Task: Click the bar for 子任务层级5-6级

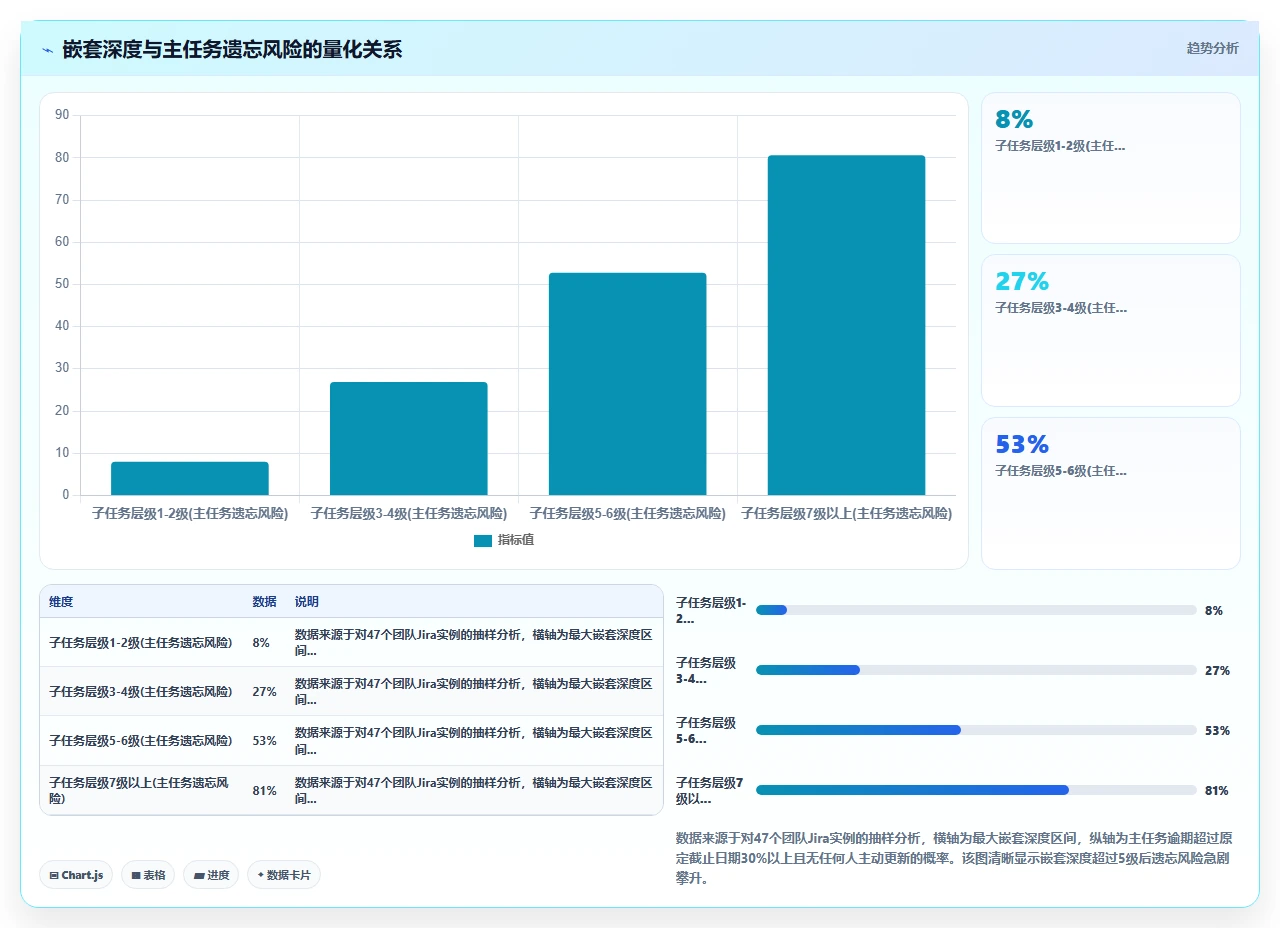Action: [x=627, y=384]
